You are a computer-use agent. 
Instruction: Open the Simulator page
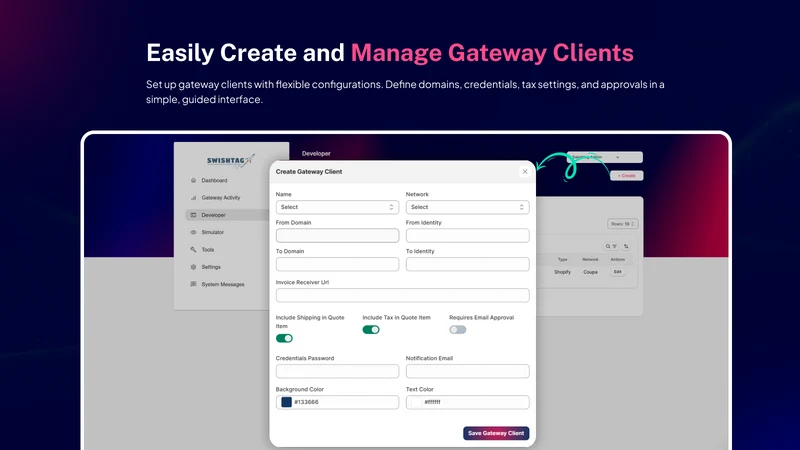point(212,232)
